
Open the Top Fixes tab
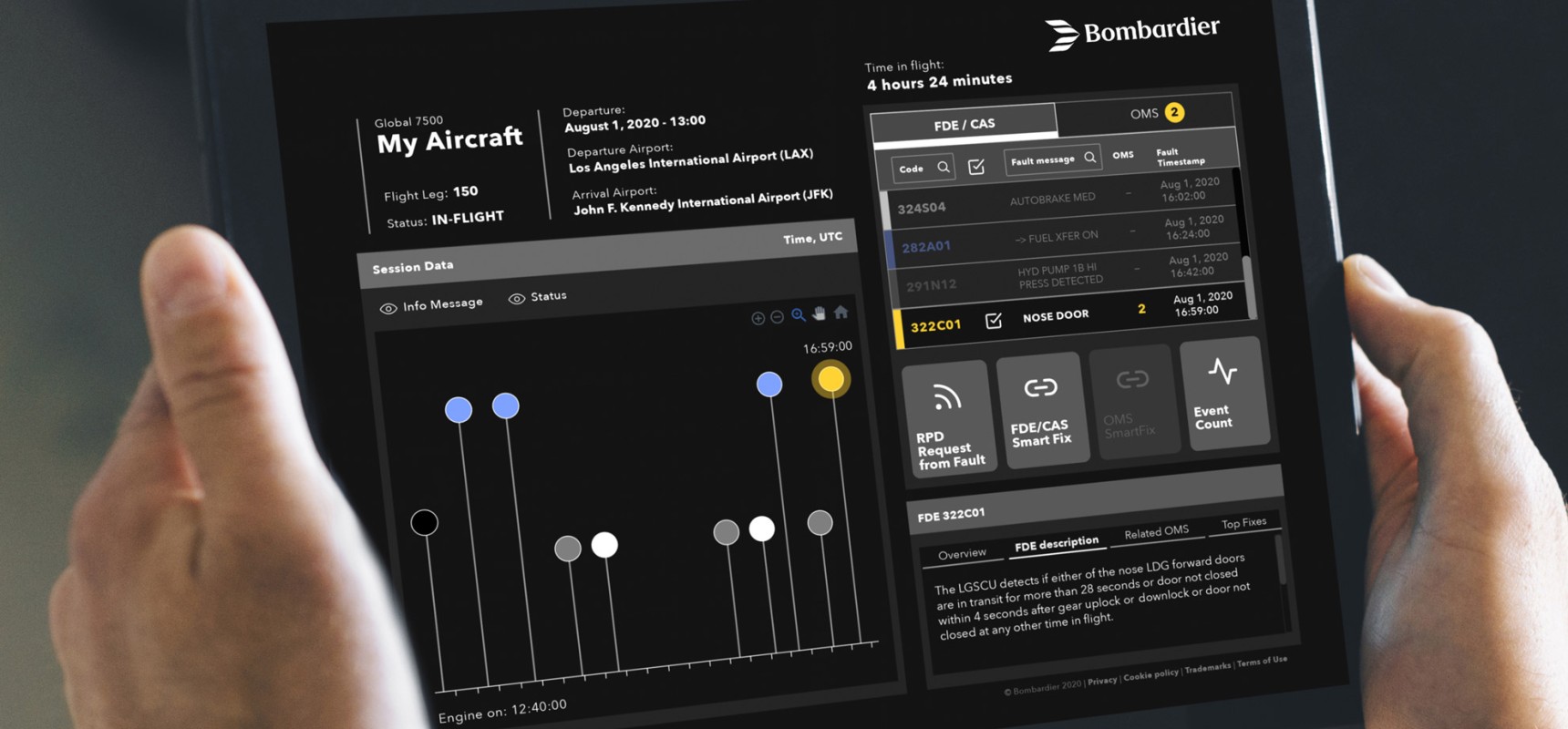pos(1243,523)
